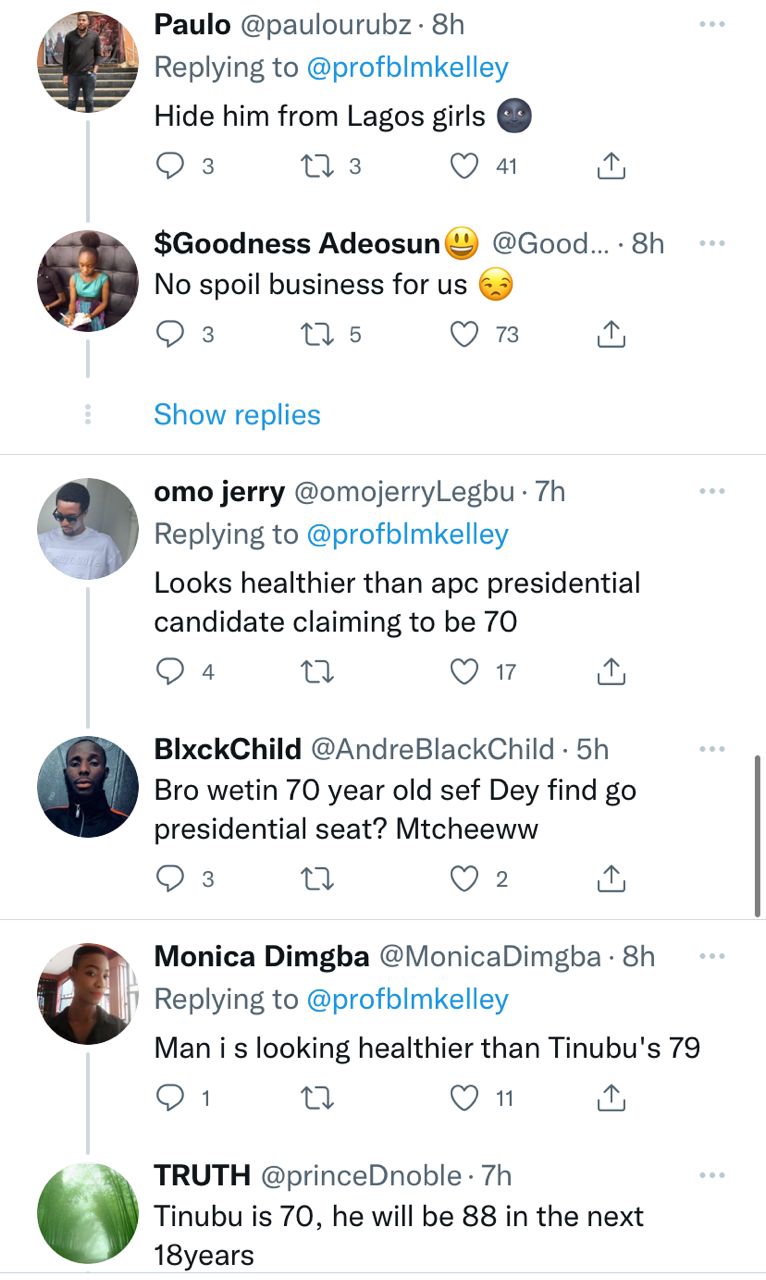Share omo jerry's tweet
Viewport: 766px width, 1280px height.
610,672
